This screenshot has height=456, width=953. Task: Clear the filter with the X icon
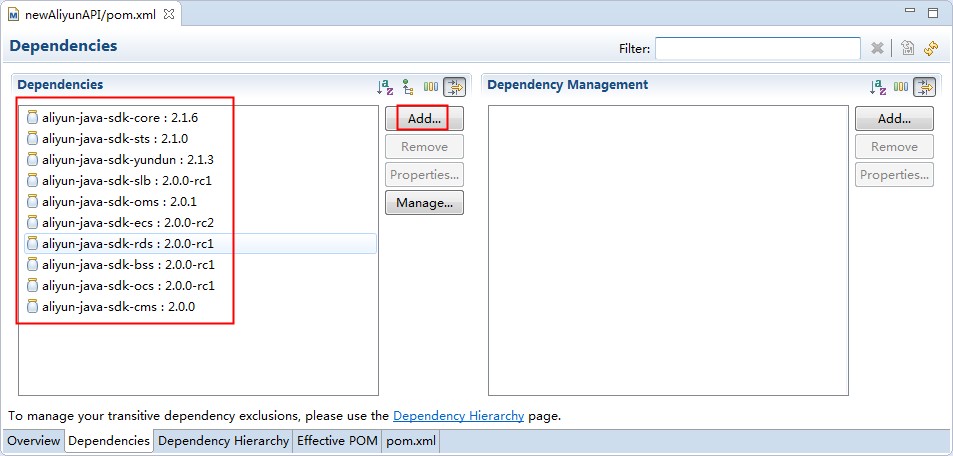coord(877,48)
